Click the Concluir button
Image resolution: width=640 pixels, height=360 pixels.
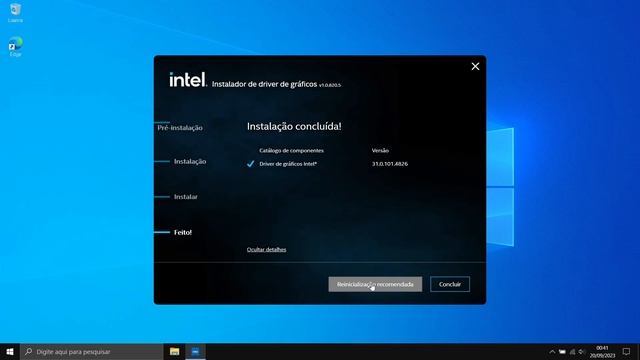tap(450, 284)
